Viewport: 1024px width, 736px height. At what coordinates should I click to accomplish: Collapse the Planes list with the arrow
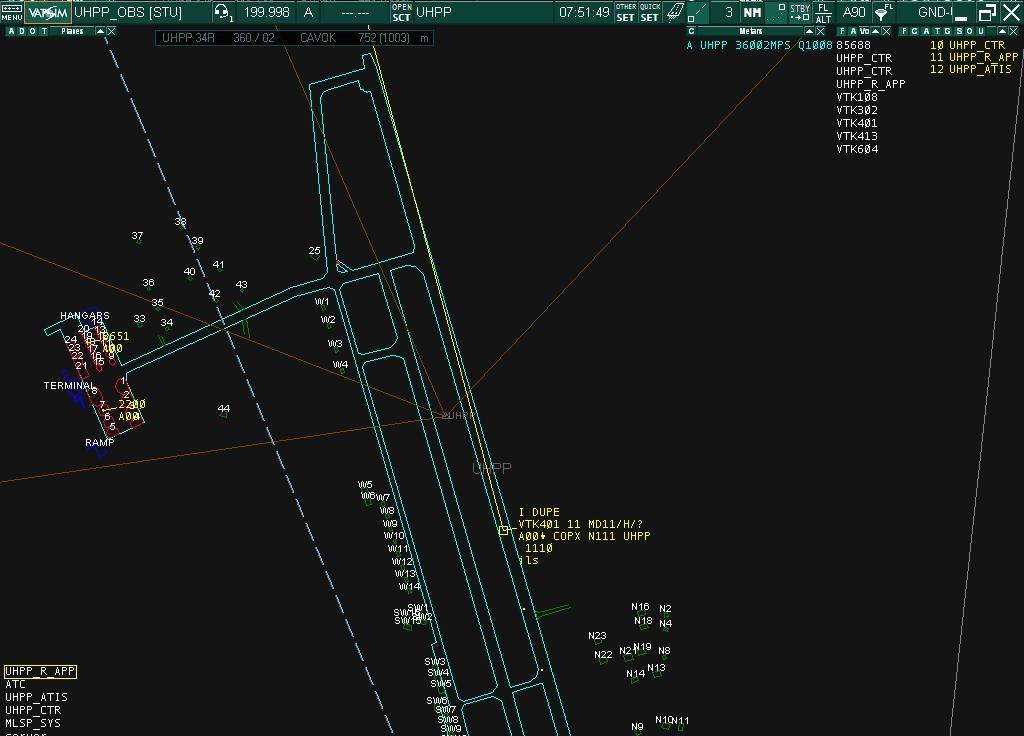point(100,31)
